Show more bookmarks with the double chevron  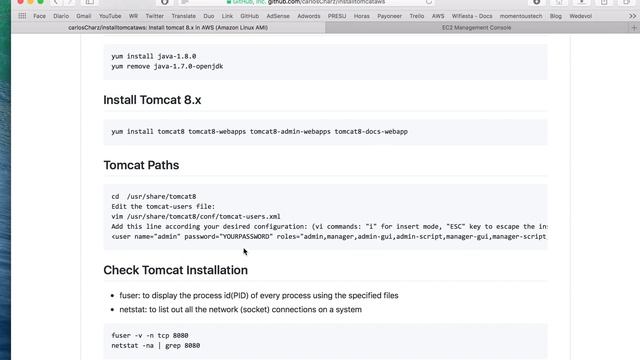632,16
